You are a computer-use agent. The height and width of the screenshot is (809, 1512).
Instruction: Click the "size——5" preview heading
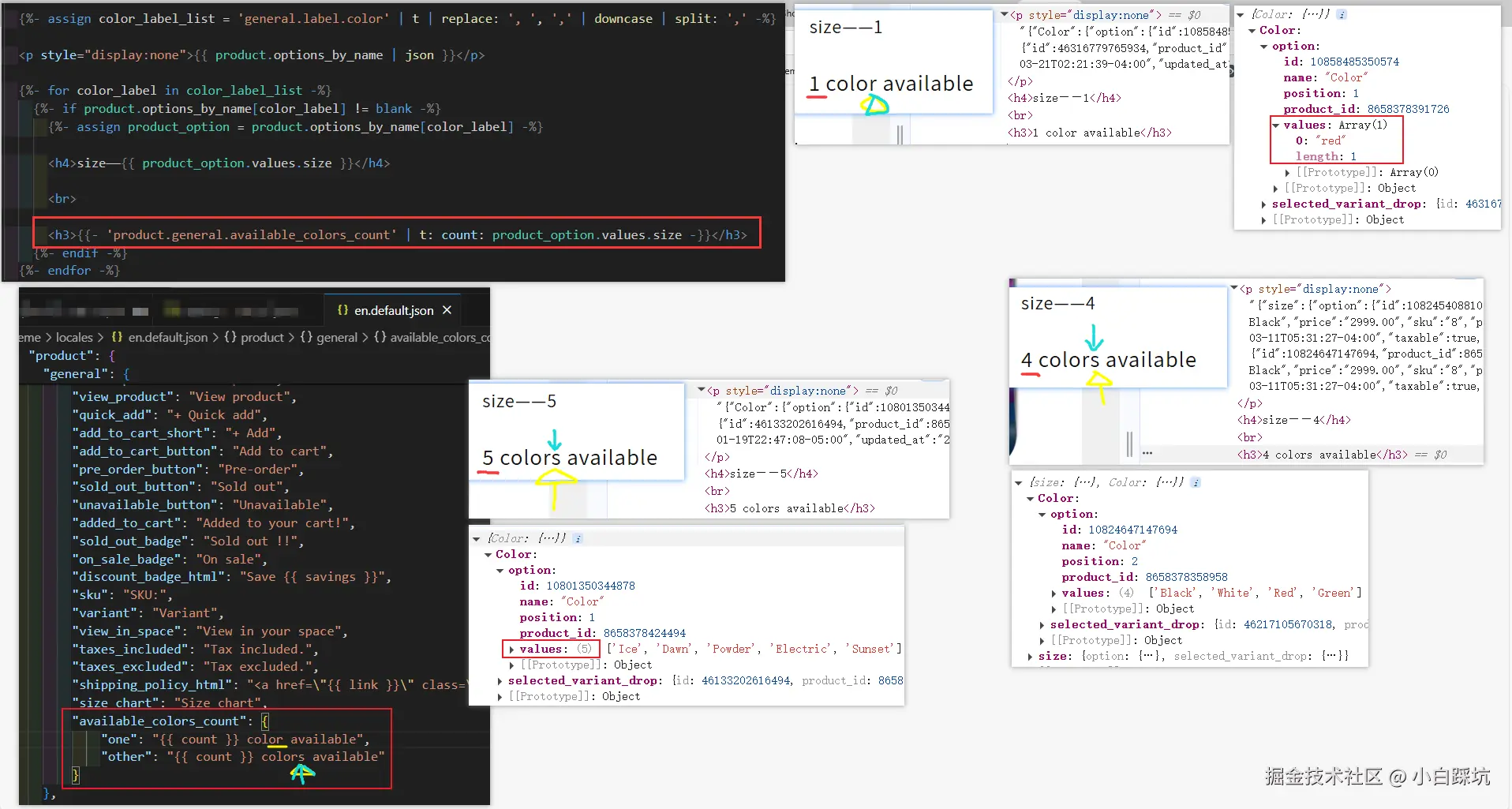click(x=519, y=401)
